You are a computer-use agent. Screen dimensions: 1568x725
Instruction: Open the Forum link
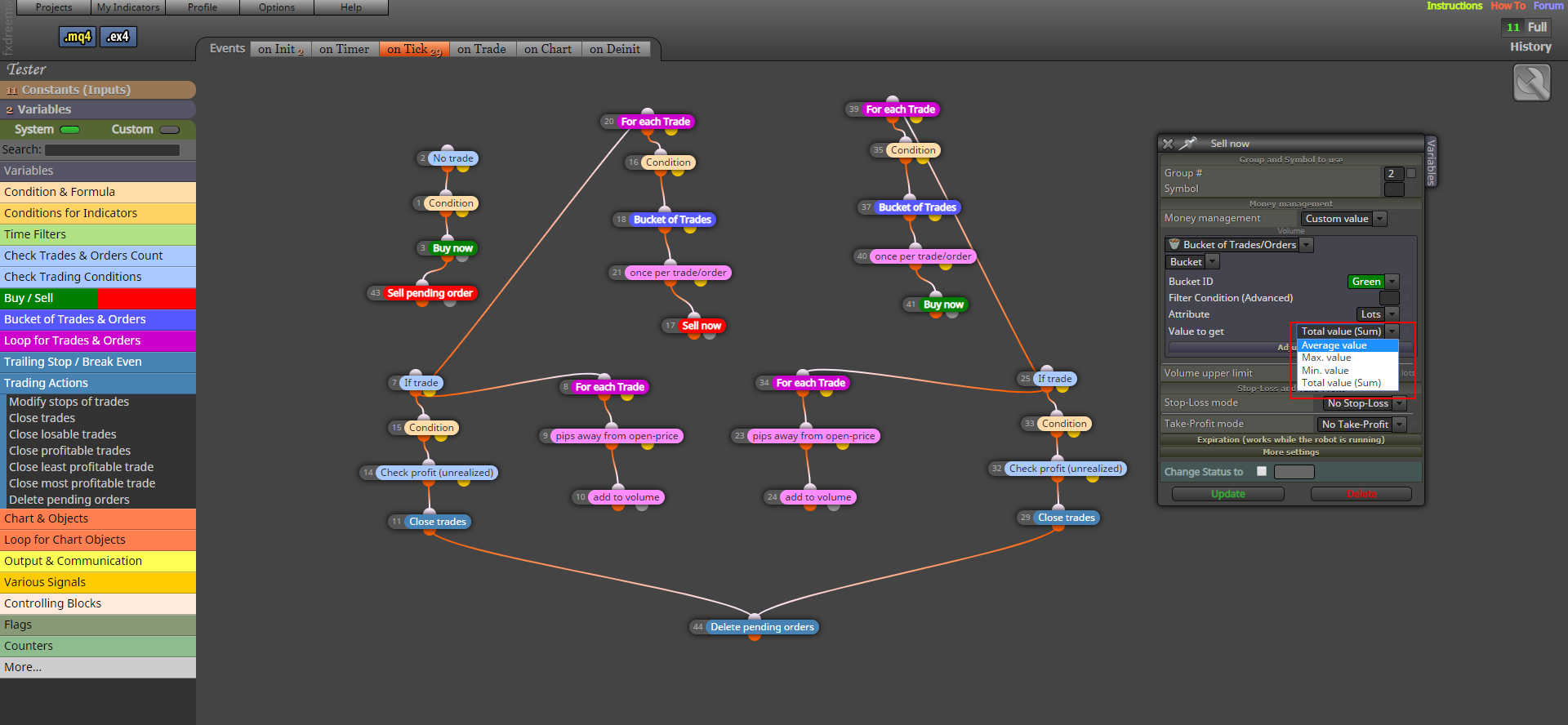(x=1548, y=7)
